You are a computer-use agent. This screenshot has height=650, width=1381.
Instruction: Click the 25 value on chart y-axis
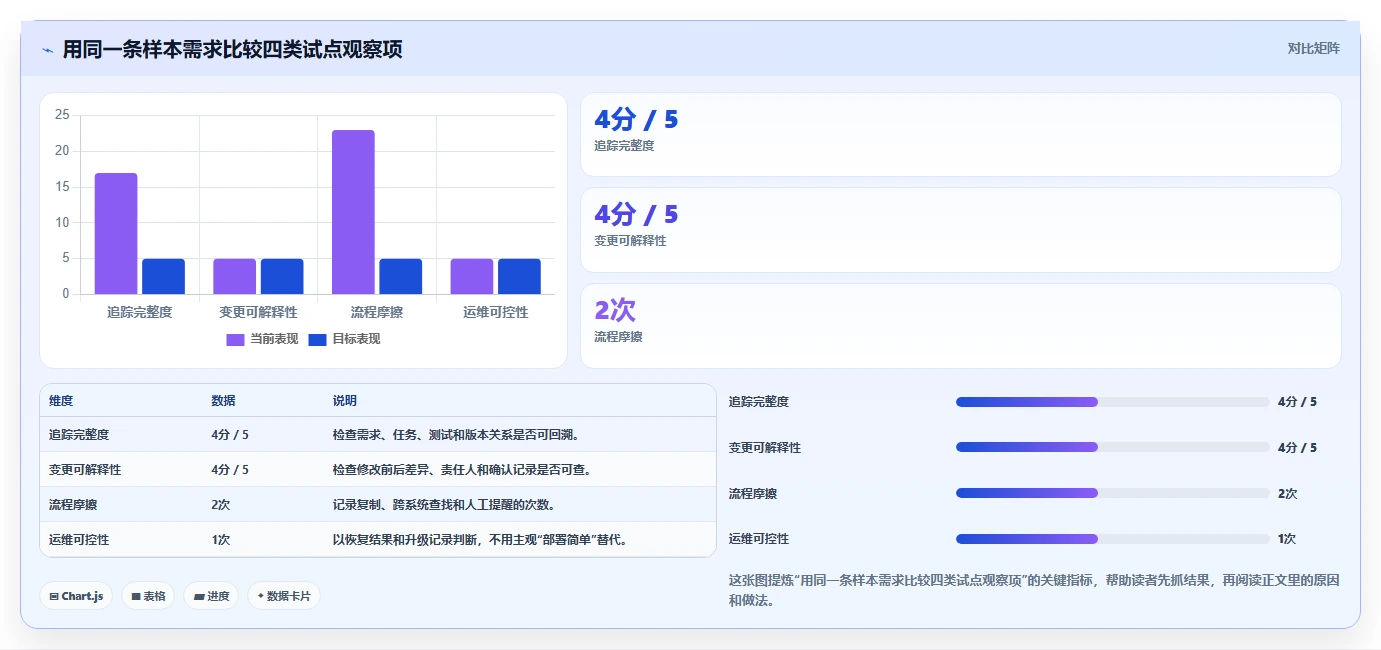62,115
